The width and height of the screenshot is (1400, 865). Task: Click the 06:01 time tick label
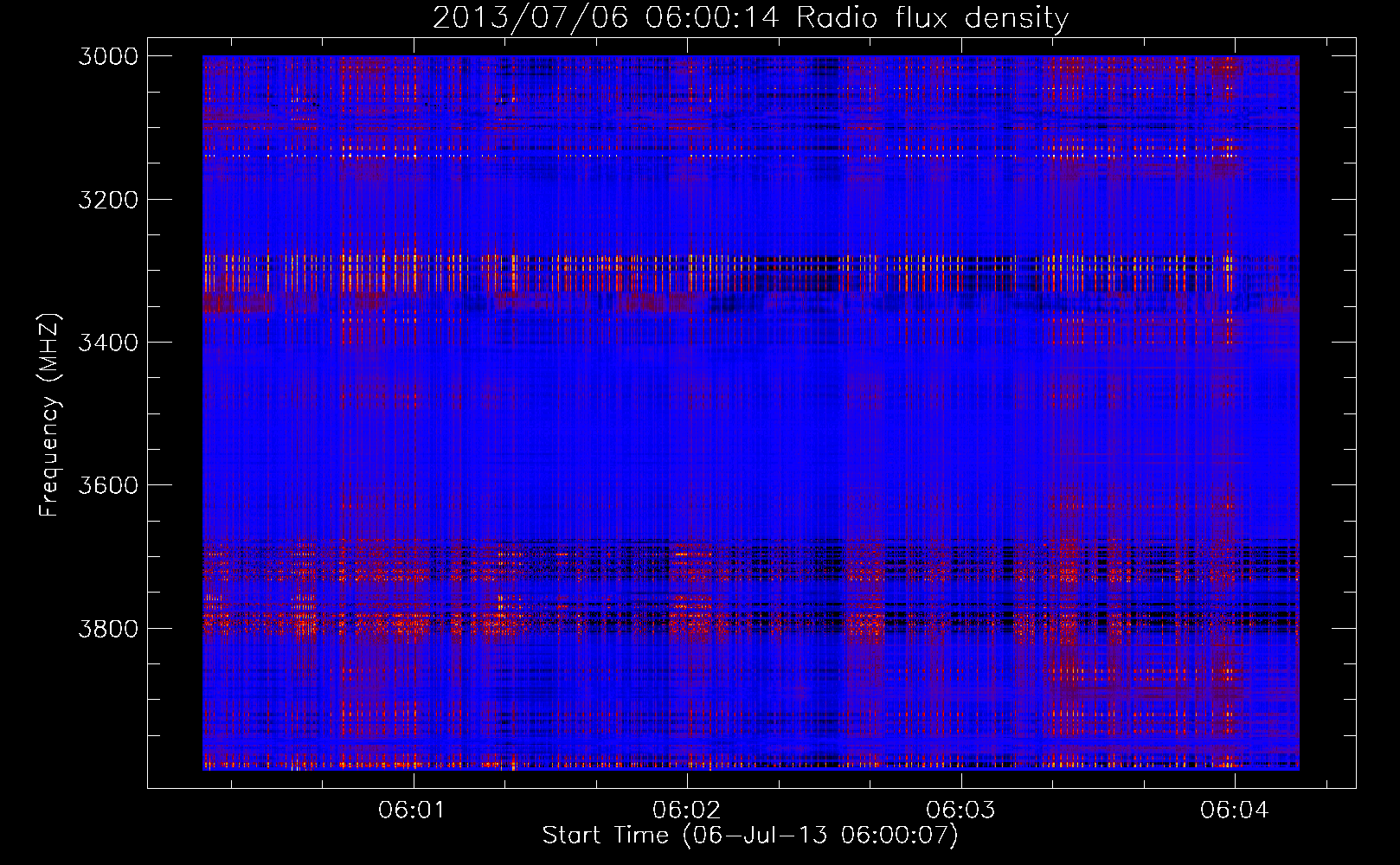coord(412,810)
